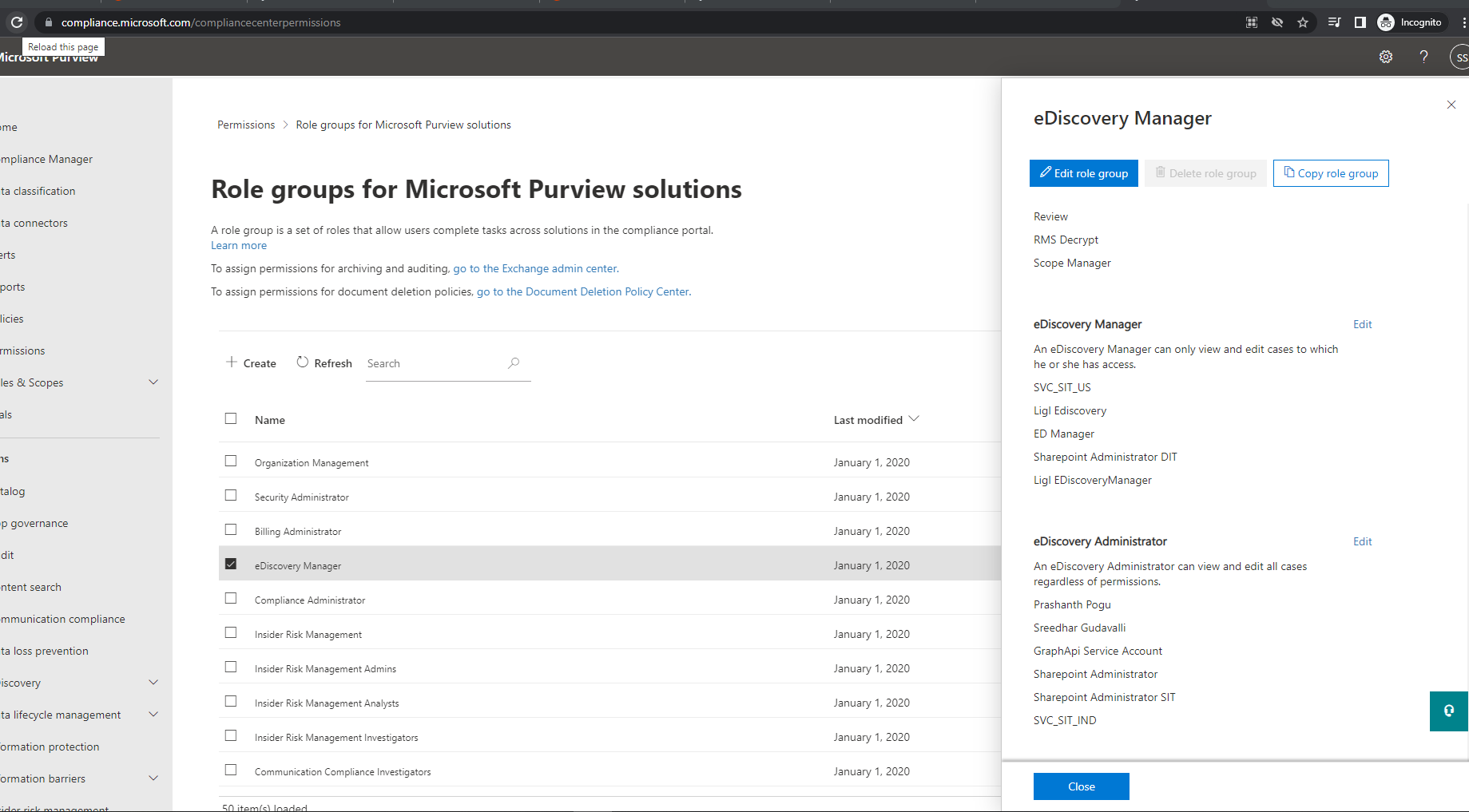Open the help question mark icon
This screenshot has width=1469, height=812.
pyautogui.click(x=1423, y=57)
